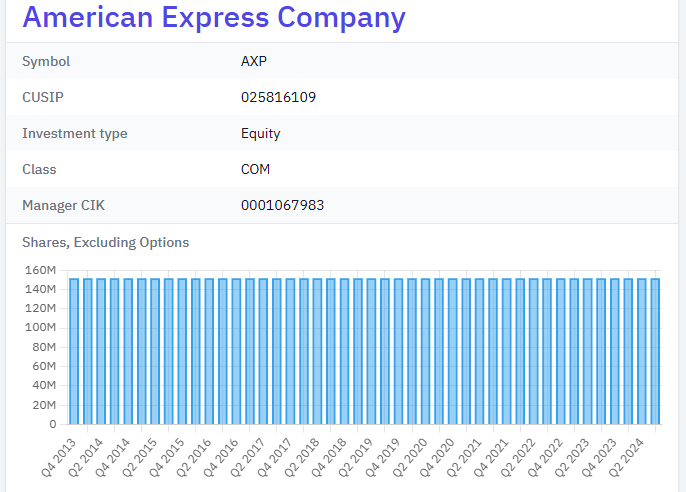Select the CUSIP value 025816109
This screenshot has width=686, height=492.
[278, 97]
